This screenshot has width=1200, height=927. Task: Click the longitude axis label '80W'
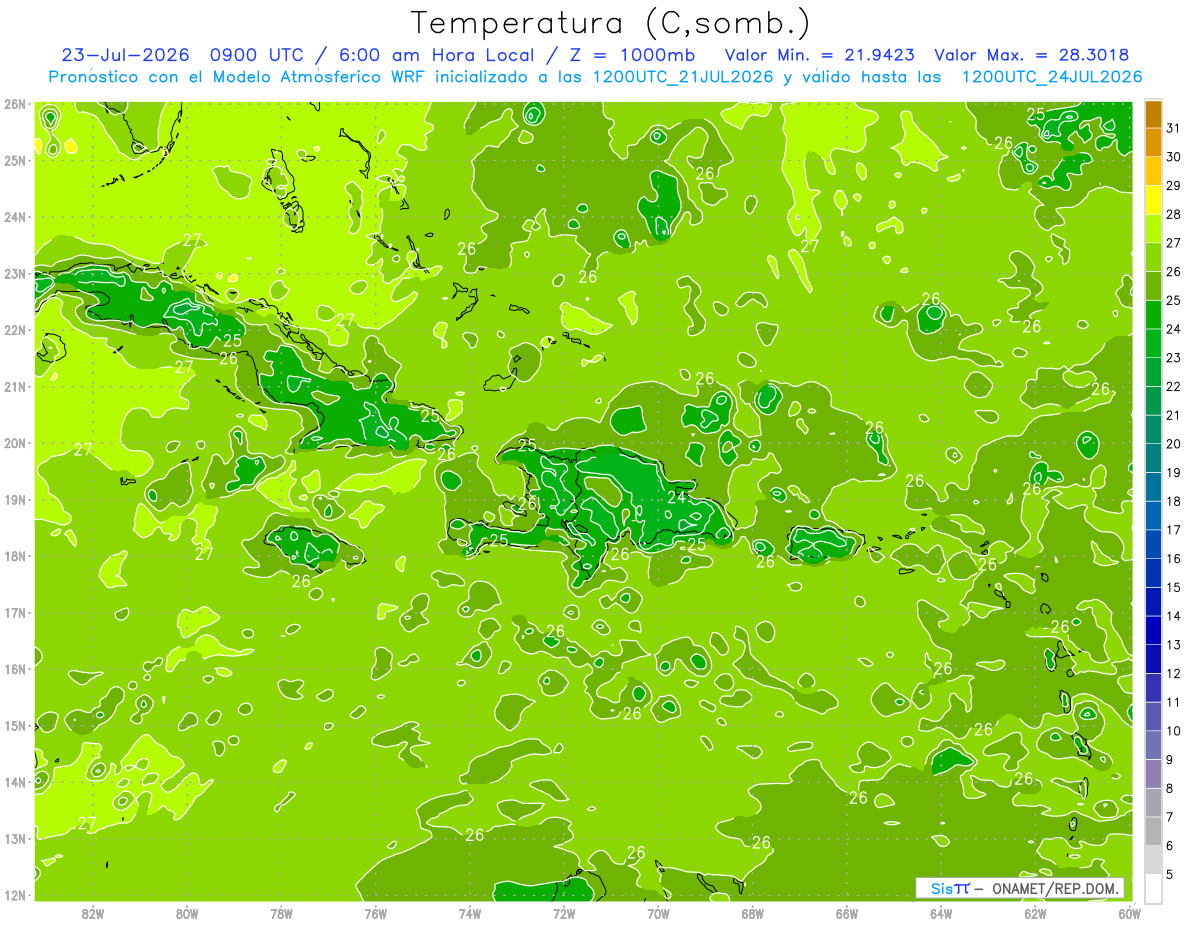(x=187, y=913)
